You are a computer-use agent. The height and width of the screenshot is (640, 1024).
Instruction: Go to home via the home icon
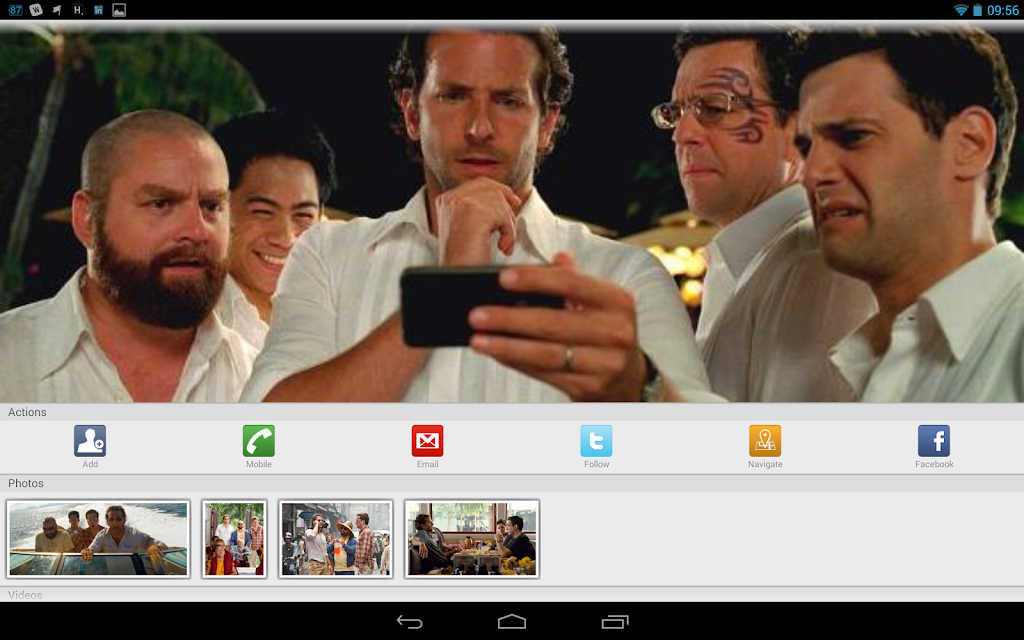512,622
